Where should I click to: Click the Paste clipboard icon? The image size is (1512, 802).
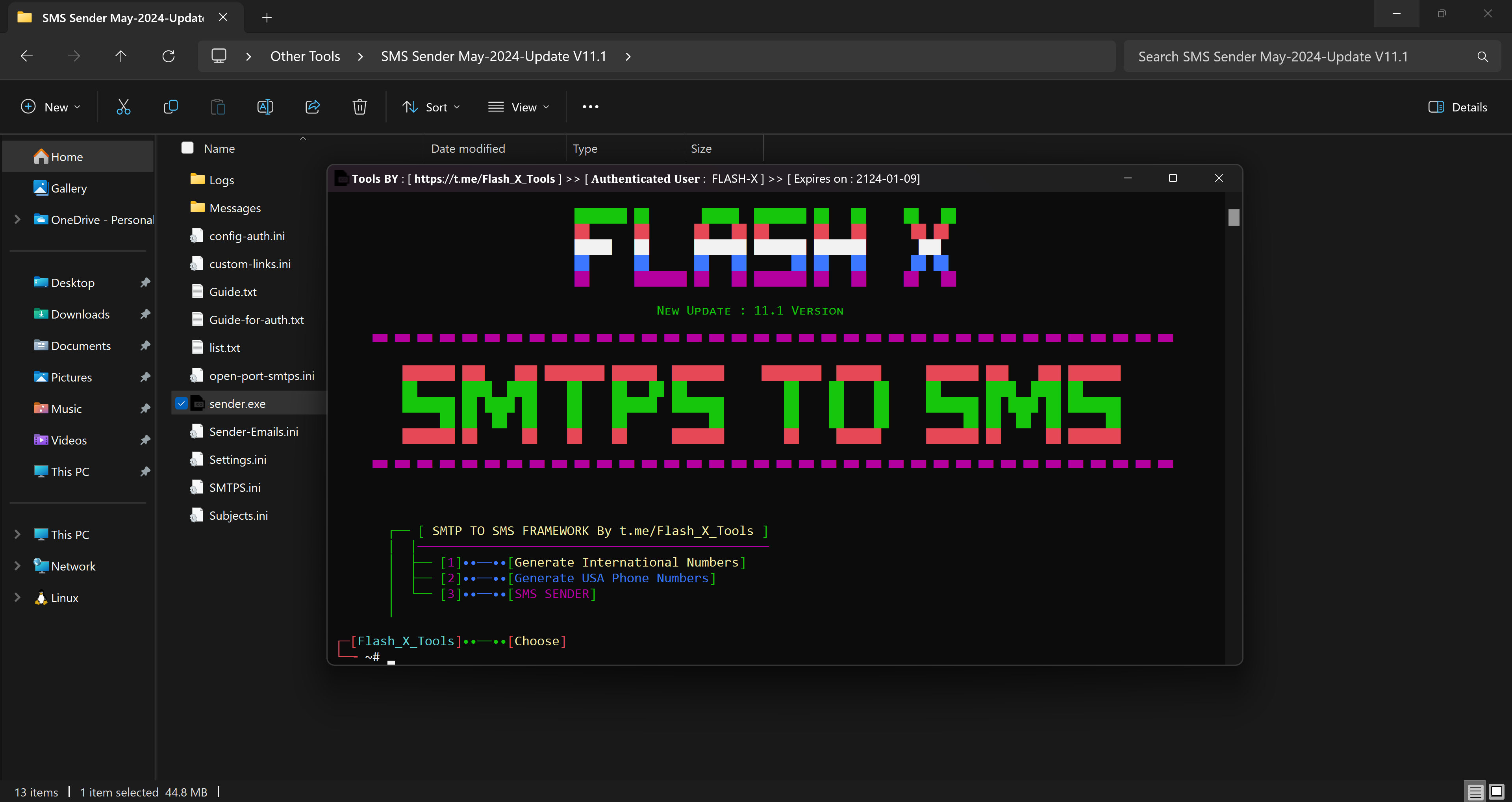point(218,107)
